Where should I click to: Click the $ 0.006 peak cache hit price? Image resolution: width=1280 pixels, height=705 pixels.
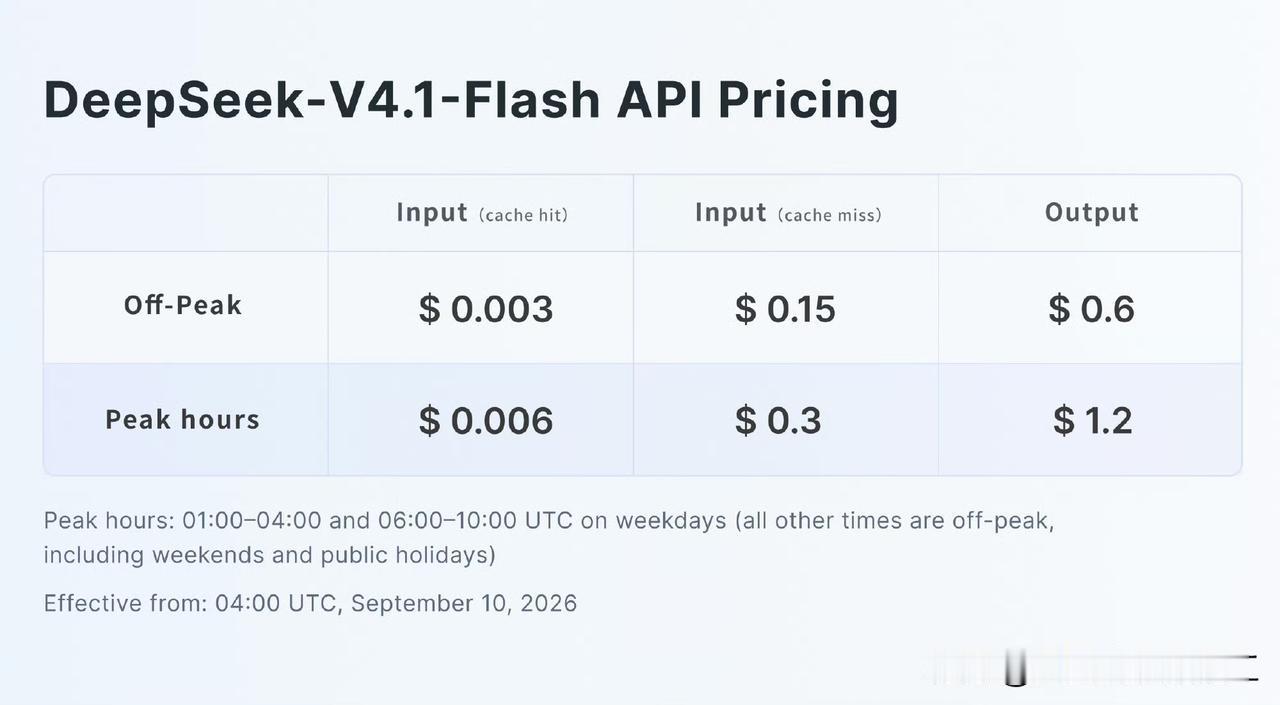coord(486,421)
